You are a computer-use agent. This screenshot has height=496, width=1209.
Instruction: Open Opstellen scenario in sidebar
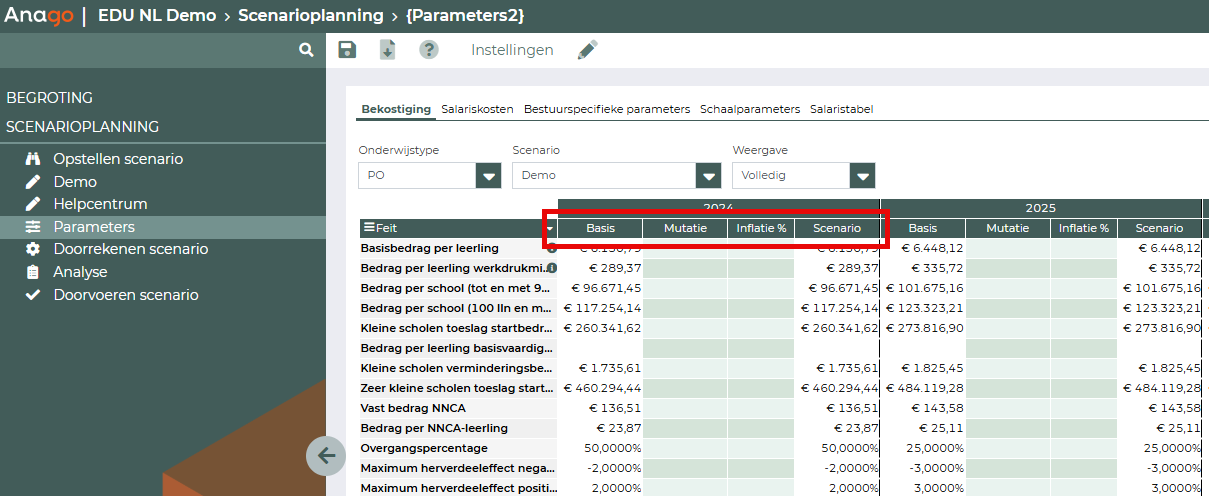click(x=118, y=159)
